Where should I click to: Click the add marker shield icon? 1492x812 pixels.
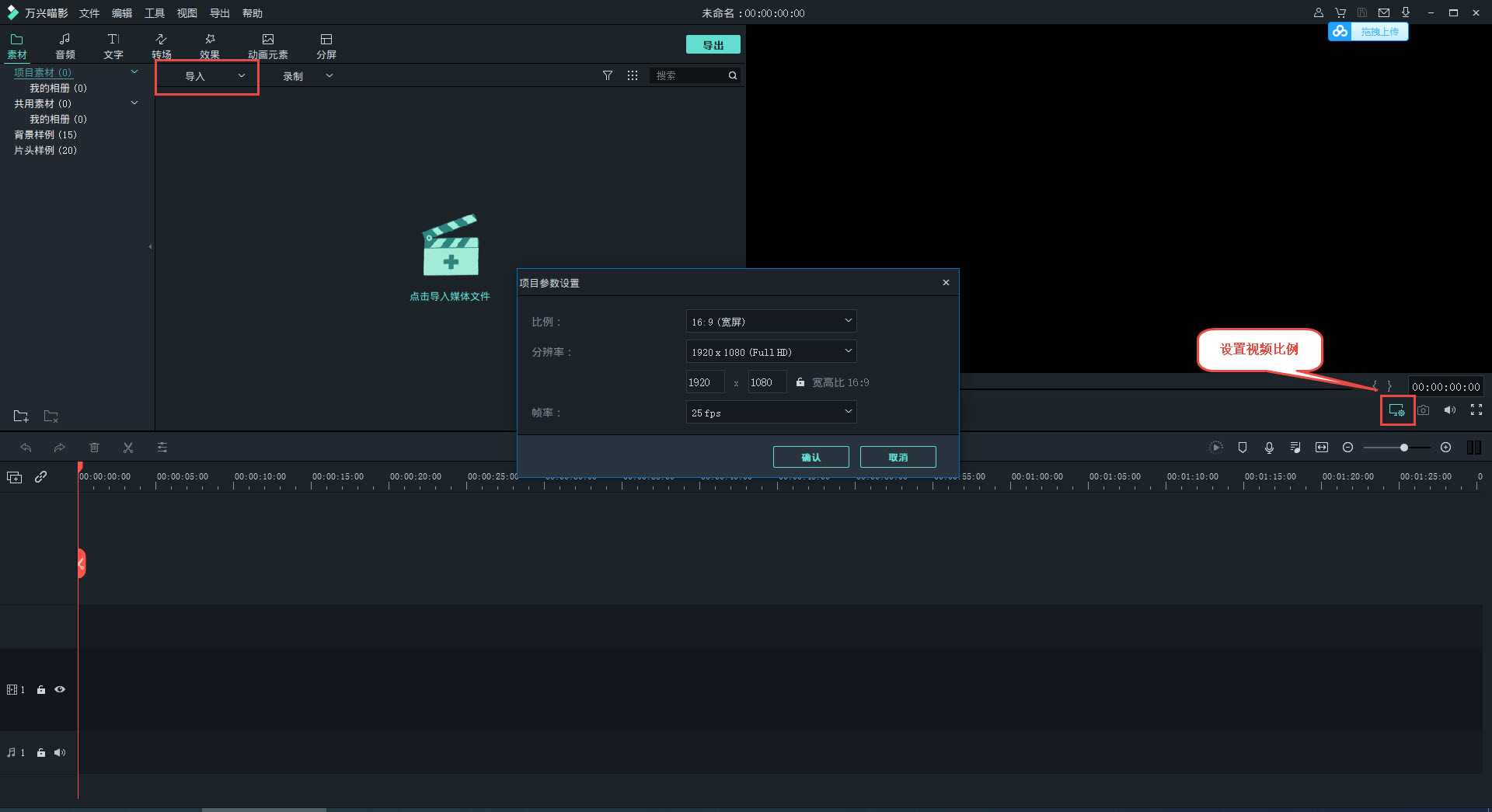coord(1243,448)
